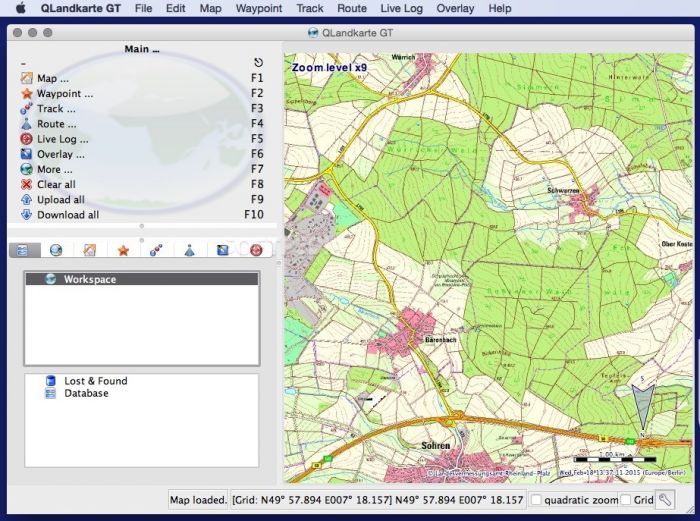The width and height of the screenshot is (700, 521).
Task: Switch to the globe tab icon
Action: tap(56, 250)
